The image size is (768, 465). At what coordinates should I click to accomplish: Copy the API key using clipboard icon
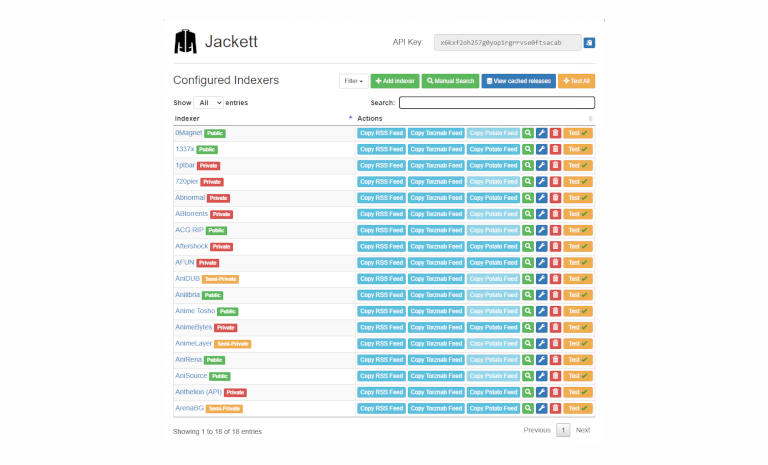589,43
